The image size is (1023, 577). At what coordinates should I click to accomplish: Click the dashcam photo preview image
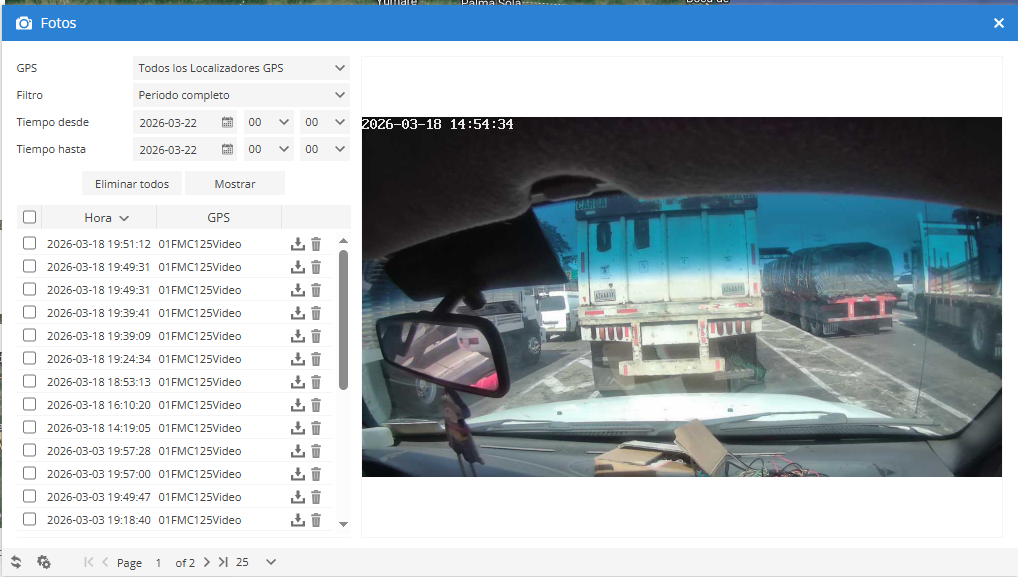coord(682,297)
